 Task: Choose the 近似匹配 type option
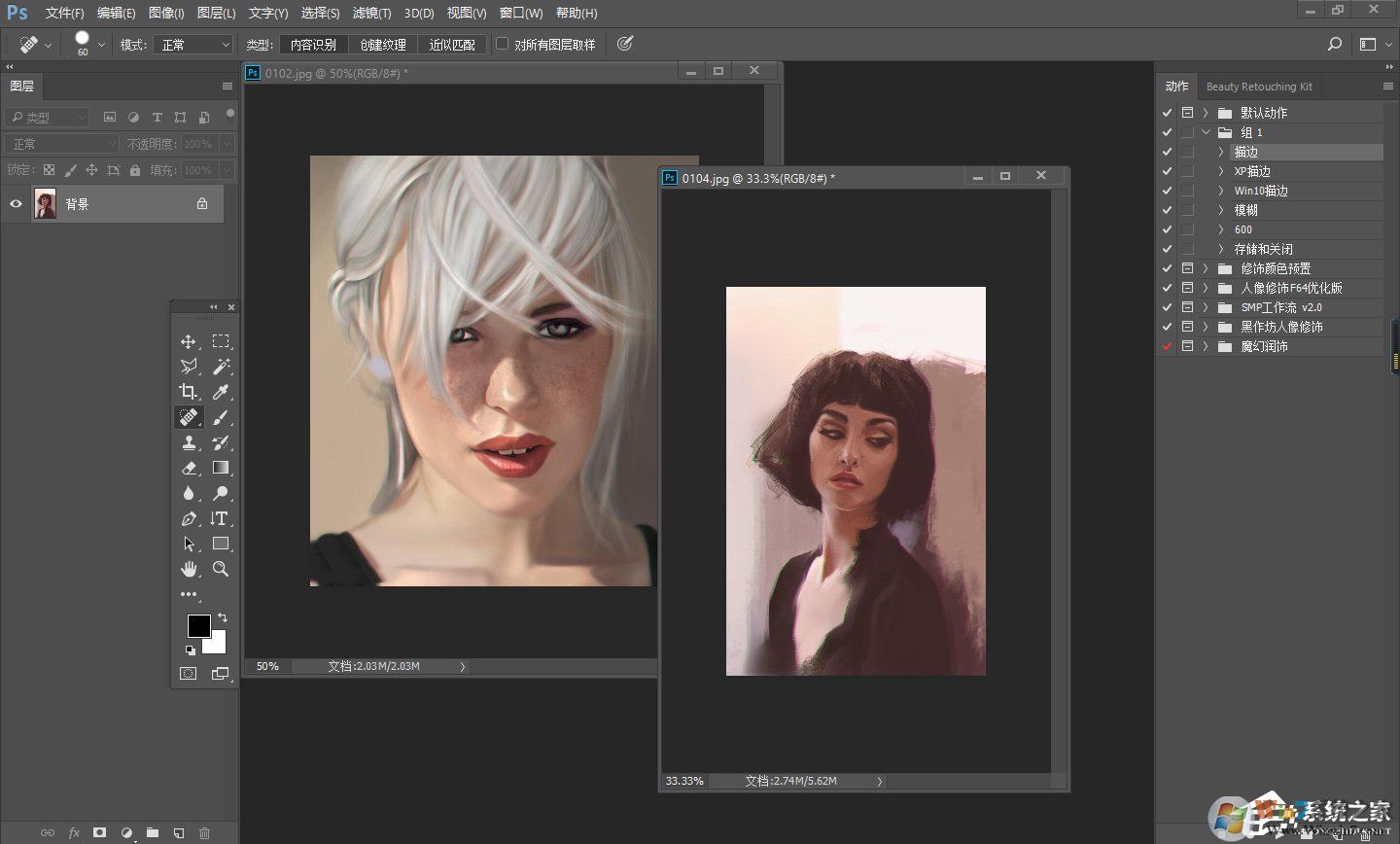(452, 45)
